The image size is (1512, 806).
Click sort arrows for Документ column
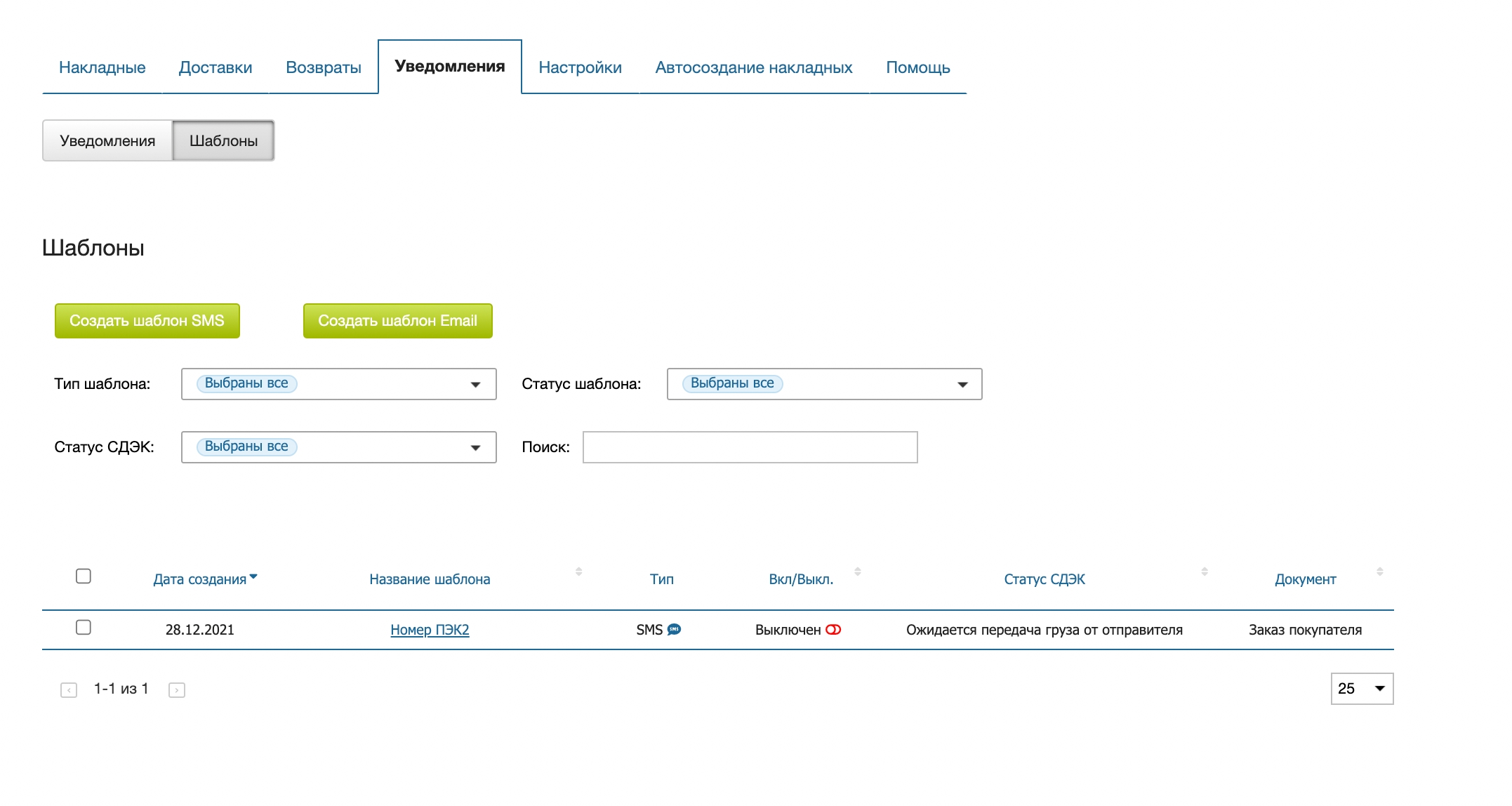pyautogui.click(x=1379, y=572)
